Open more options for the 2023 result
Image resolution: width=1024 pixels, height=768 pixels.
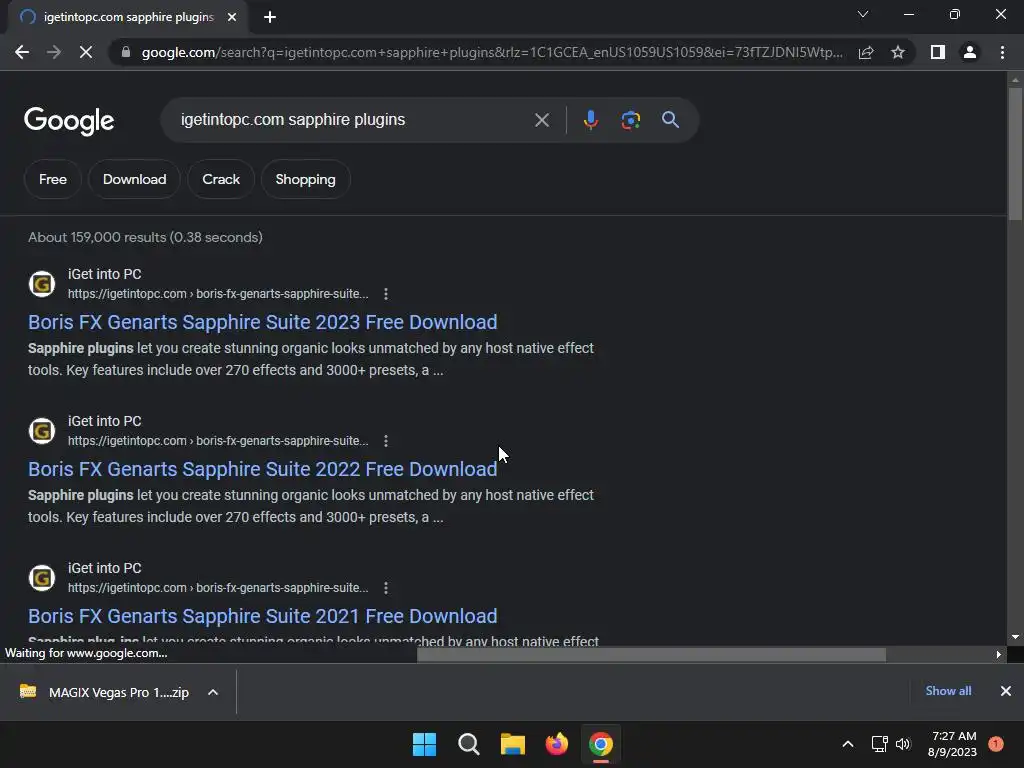[x=386, y=294]
